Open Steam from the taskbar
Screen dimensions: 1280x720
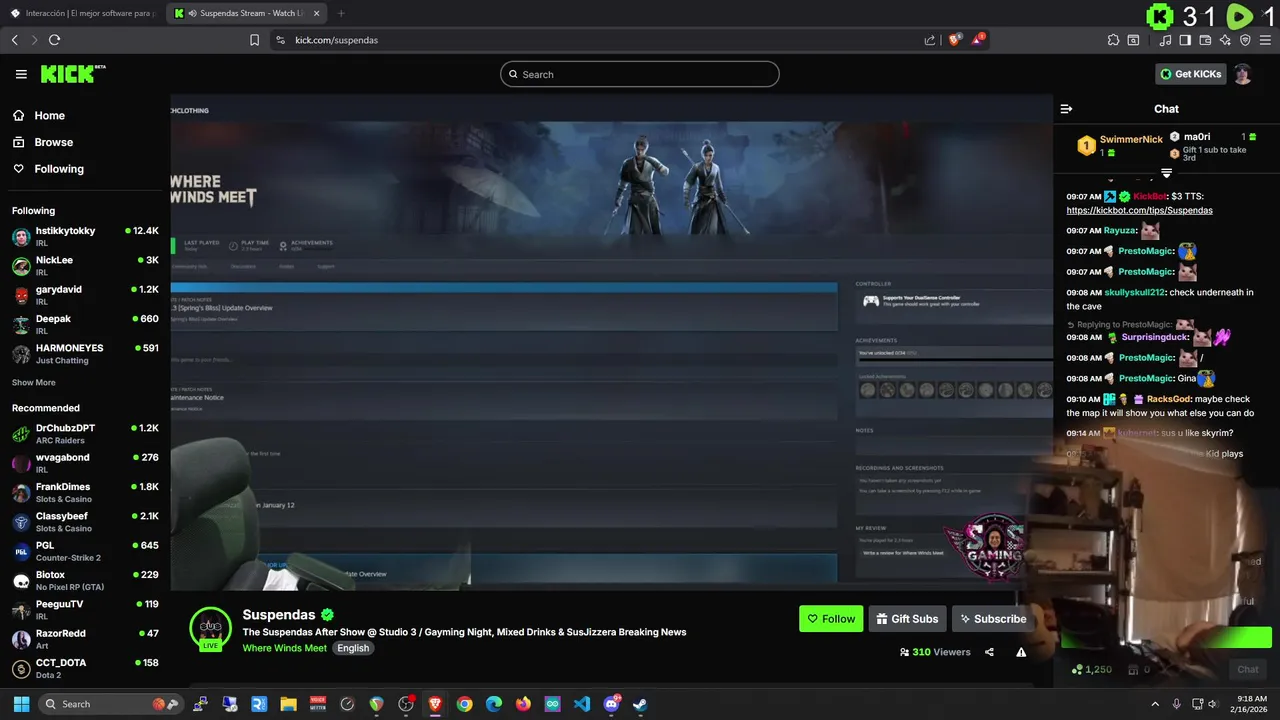[x=640, y=704]
